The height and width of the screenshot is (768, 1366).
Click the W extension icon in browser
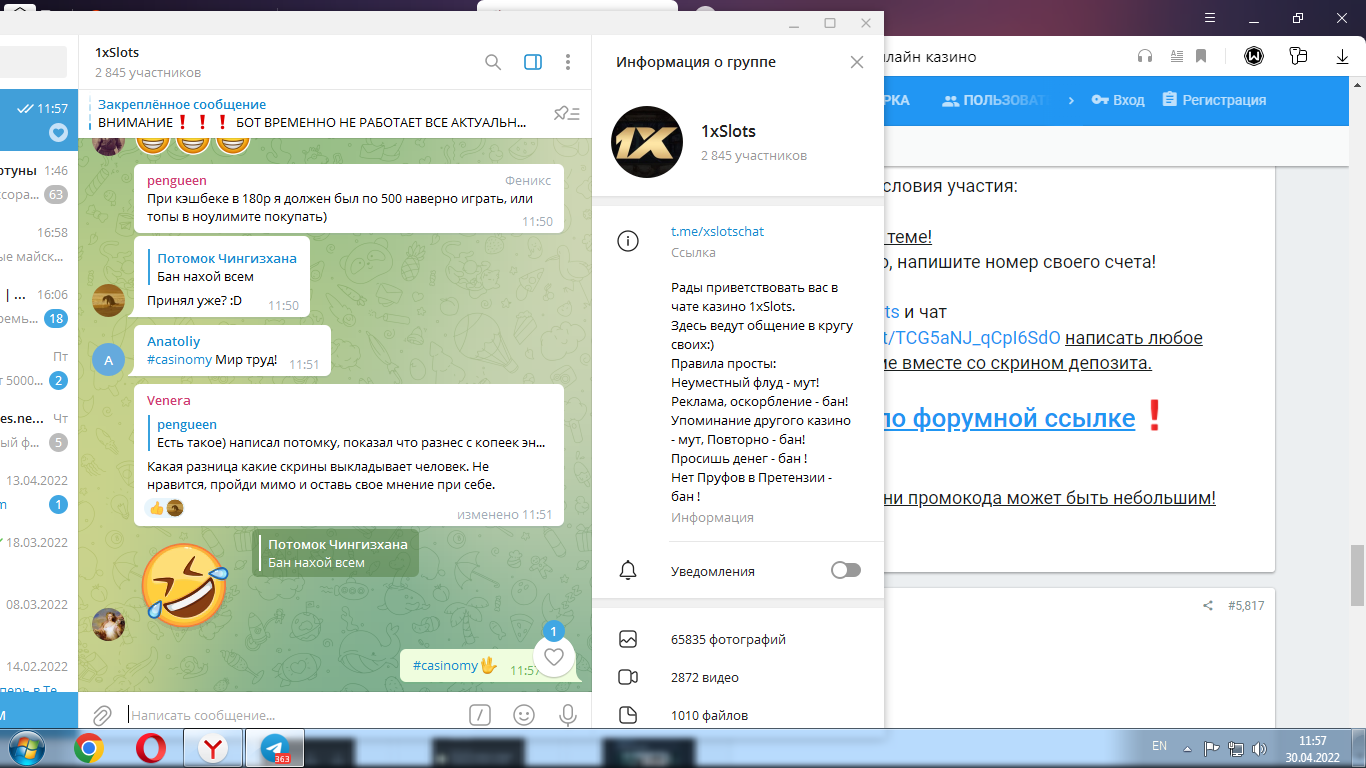click(x=1254, y=57)
